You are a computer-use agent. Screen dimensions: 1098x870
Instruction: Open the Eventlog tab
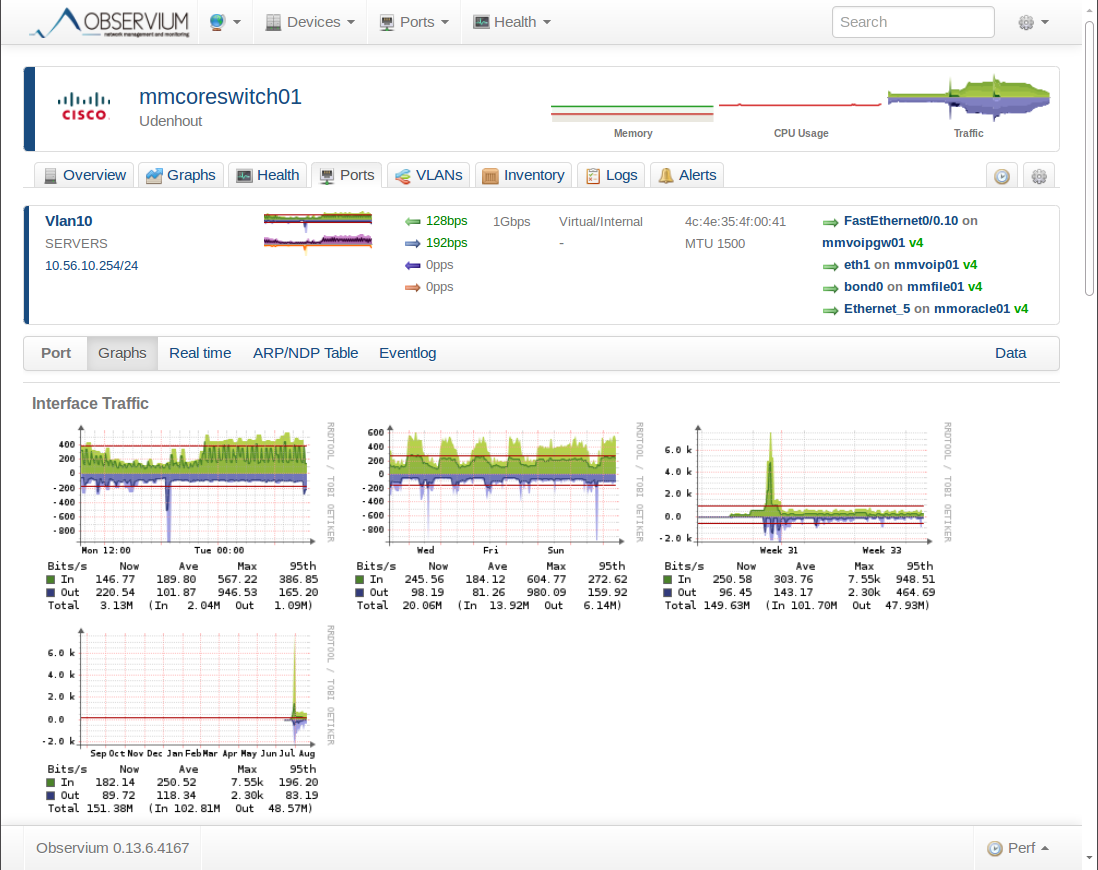click(408, 353)
